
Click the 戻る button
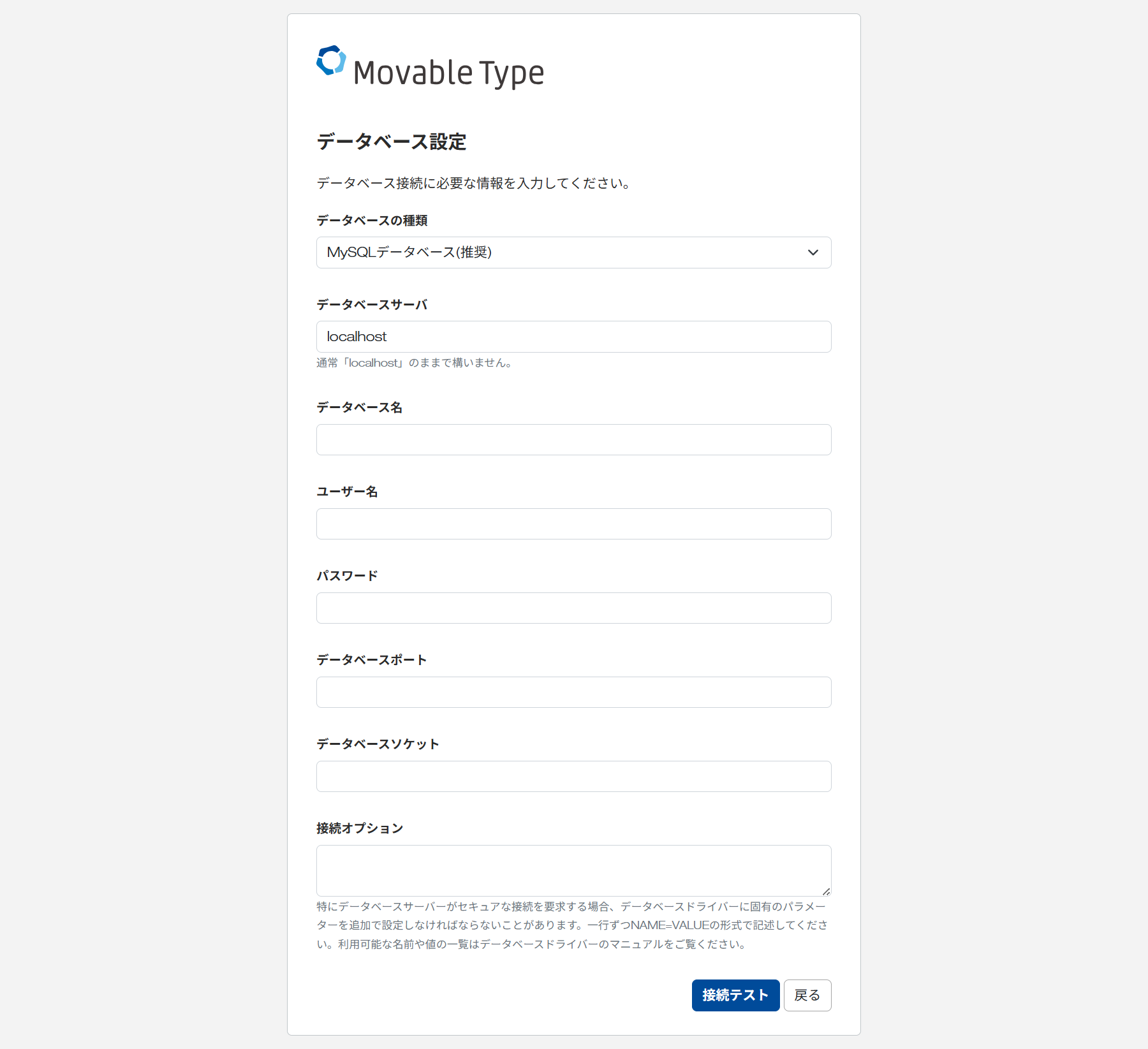807,995
